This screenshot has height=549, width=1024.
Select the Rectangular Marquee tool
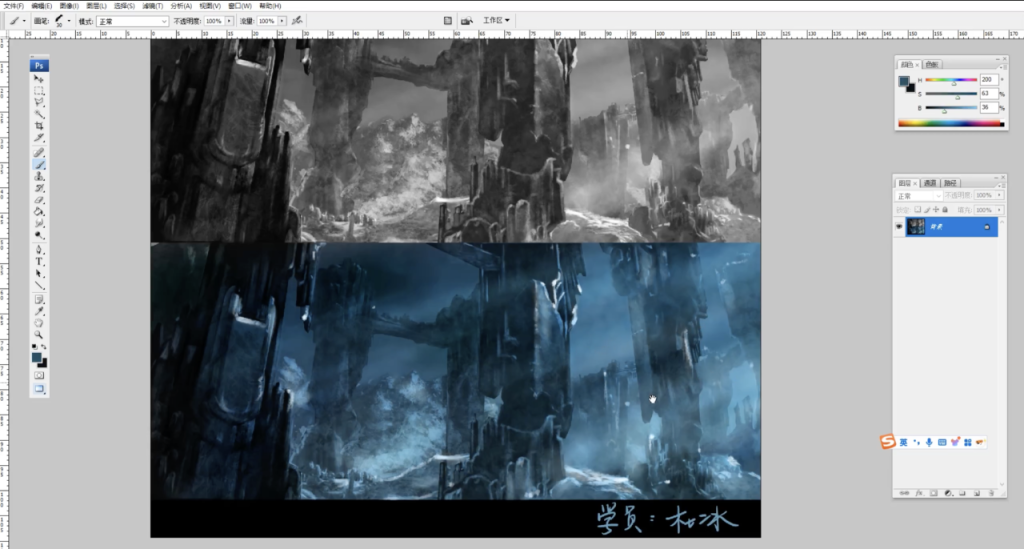pos(40,90)
